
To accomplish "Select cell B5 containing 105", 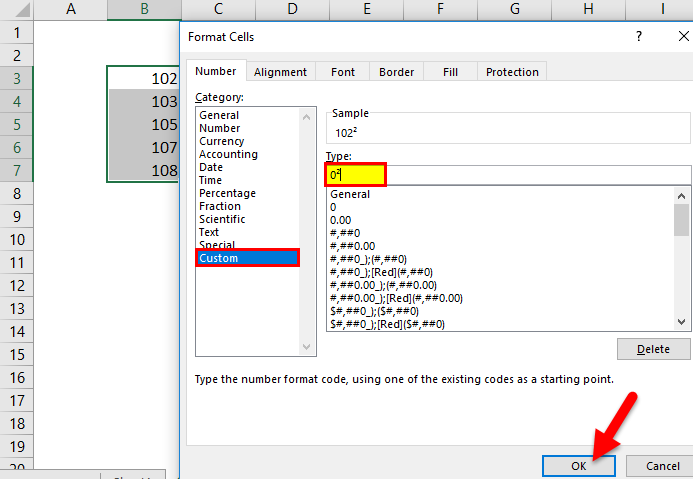I will click(144, 124).
